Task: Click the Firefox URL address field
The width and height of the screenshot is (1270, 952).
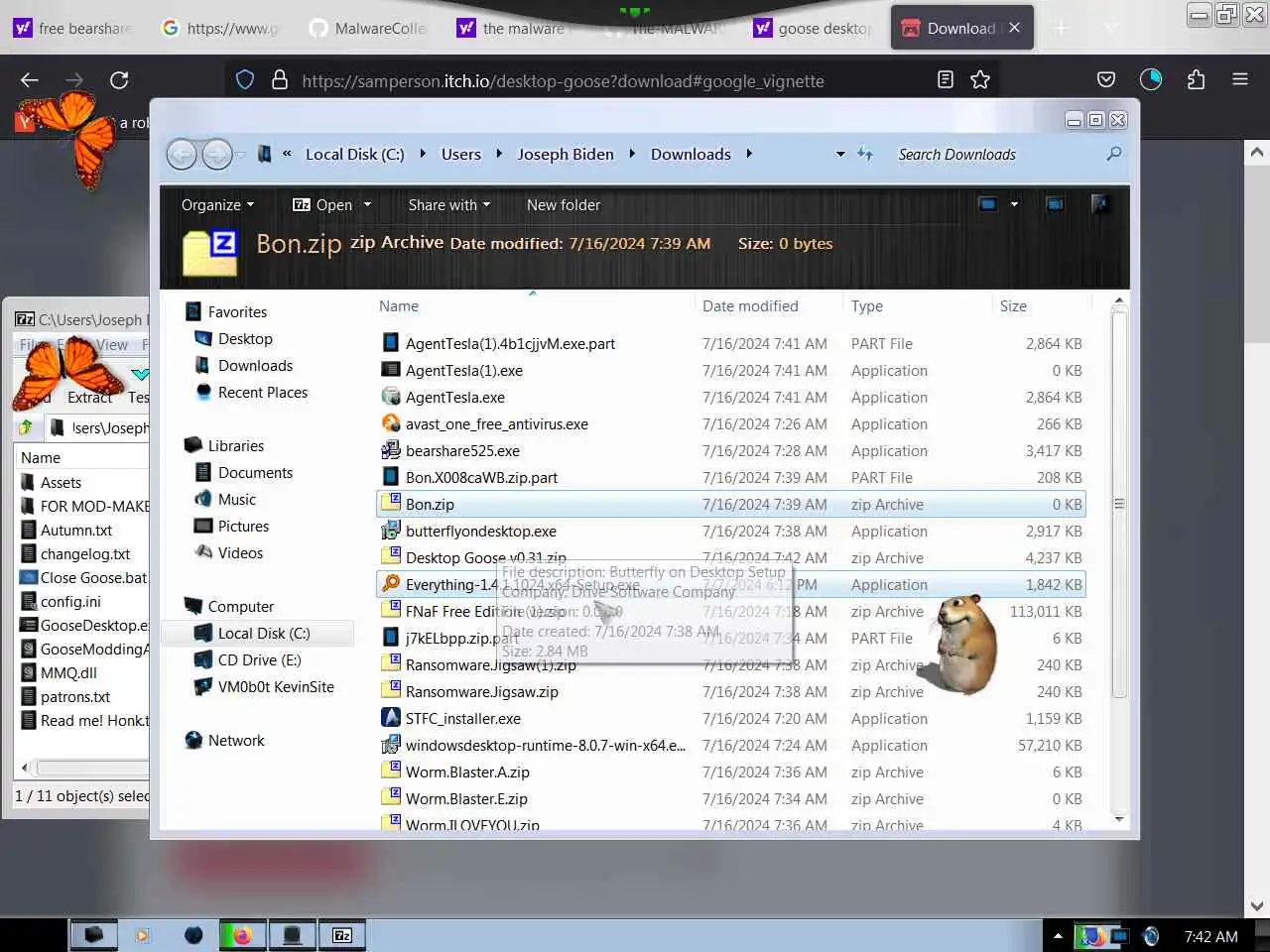Action: click(x=563, y=80)
